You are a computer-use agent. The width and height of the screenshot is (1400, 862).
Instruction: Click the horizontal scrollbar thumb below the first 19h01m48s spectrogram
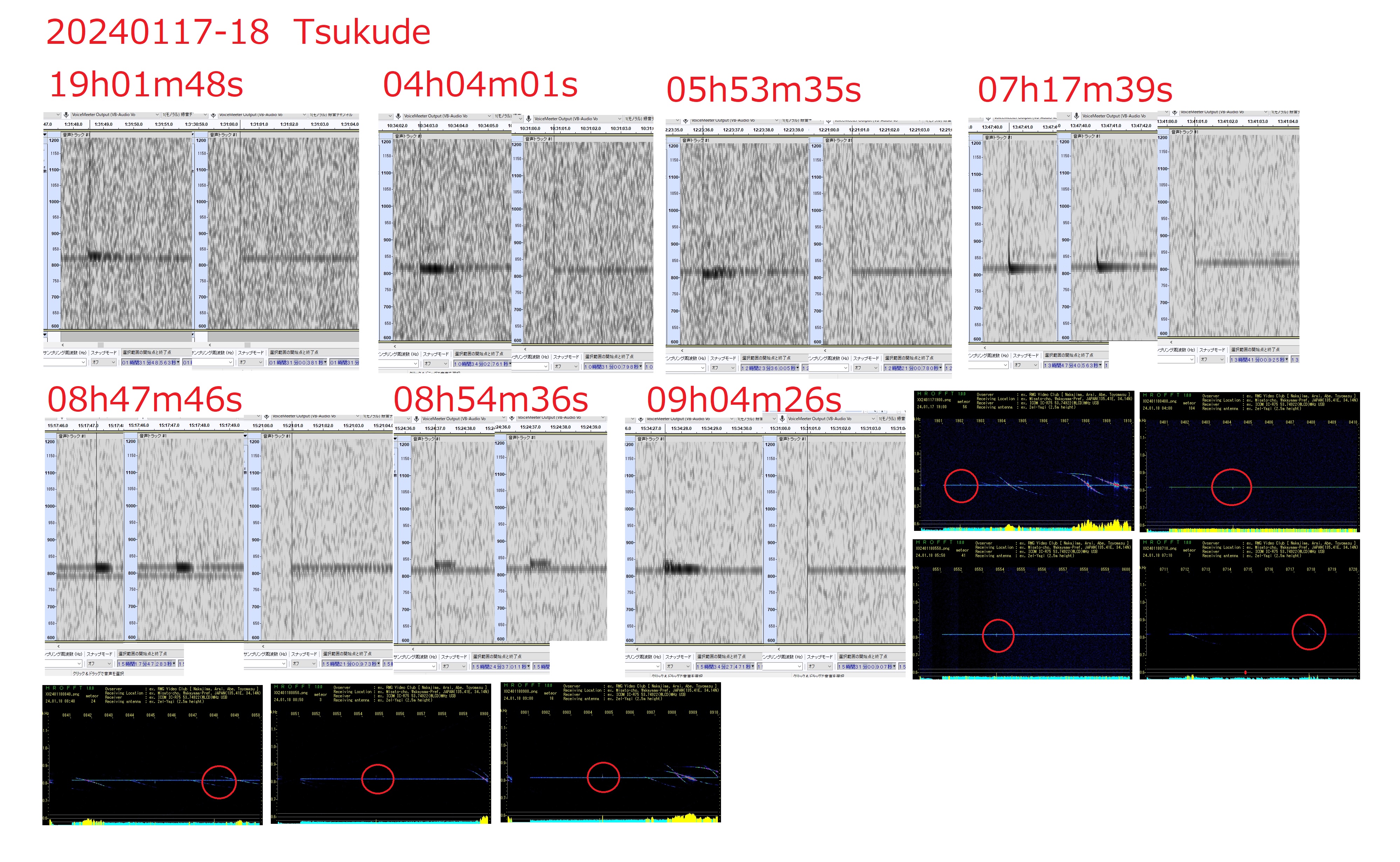coord(100,345)
